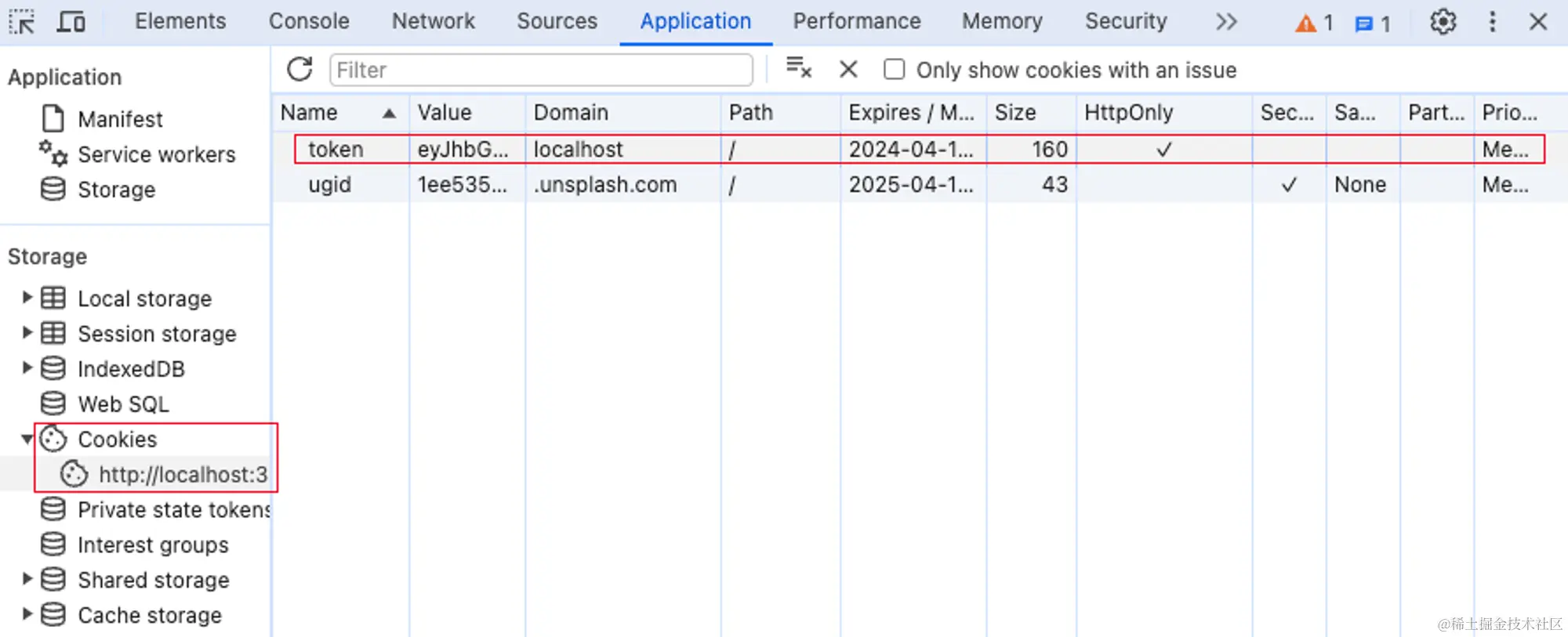1568x637 pixels.
Task: Collapse the Cookies tree arrow
Action: click(x=27, y=439)
